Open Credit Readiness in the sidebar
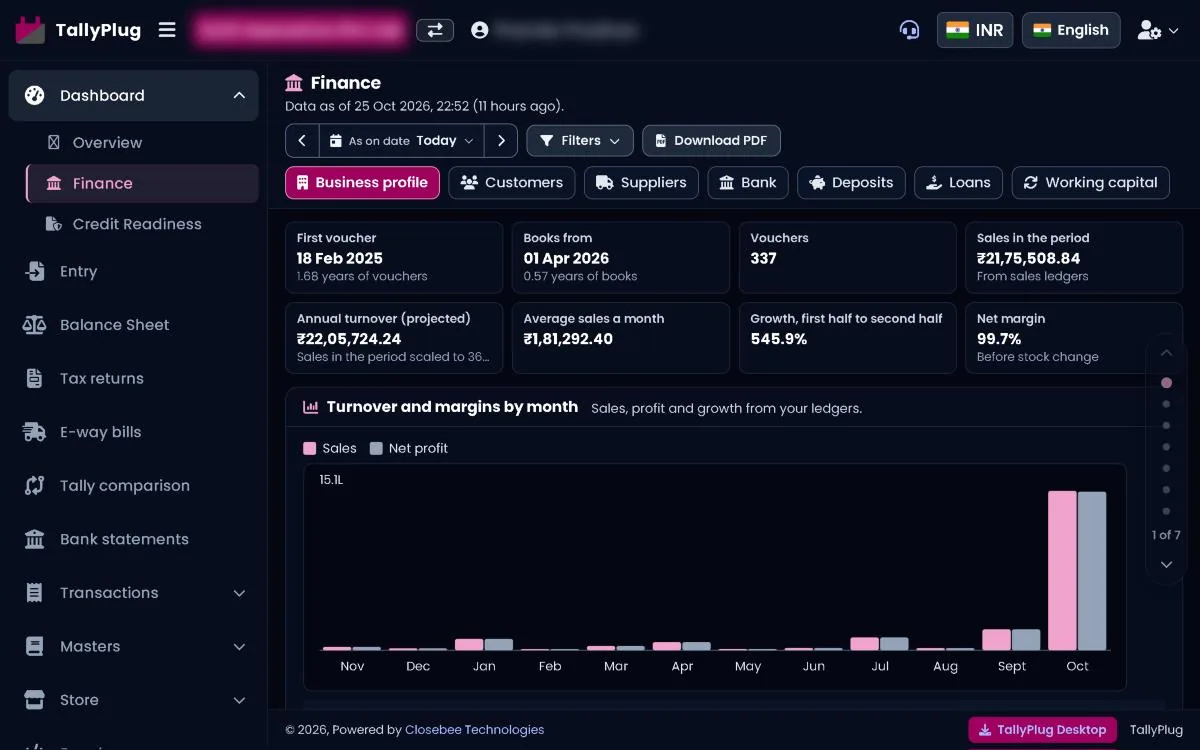Screen dimensions: 1200x750 (142, 224)
